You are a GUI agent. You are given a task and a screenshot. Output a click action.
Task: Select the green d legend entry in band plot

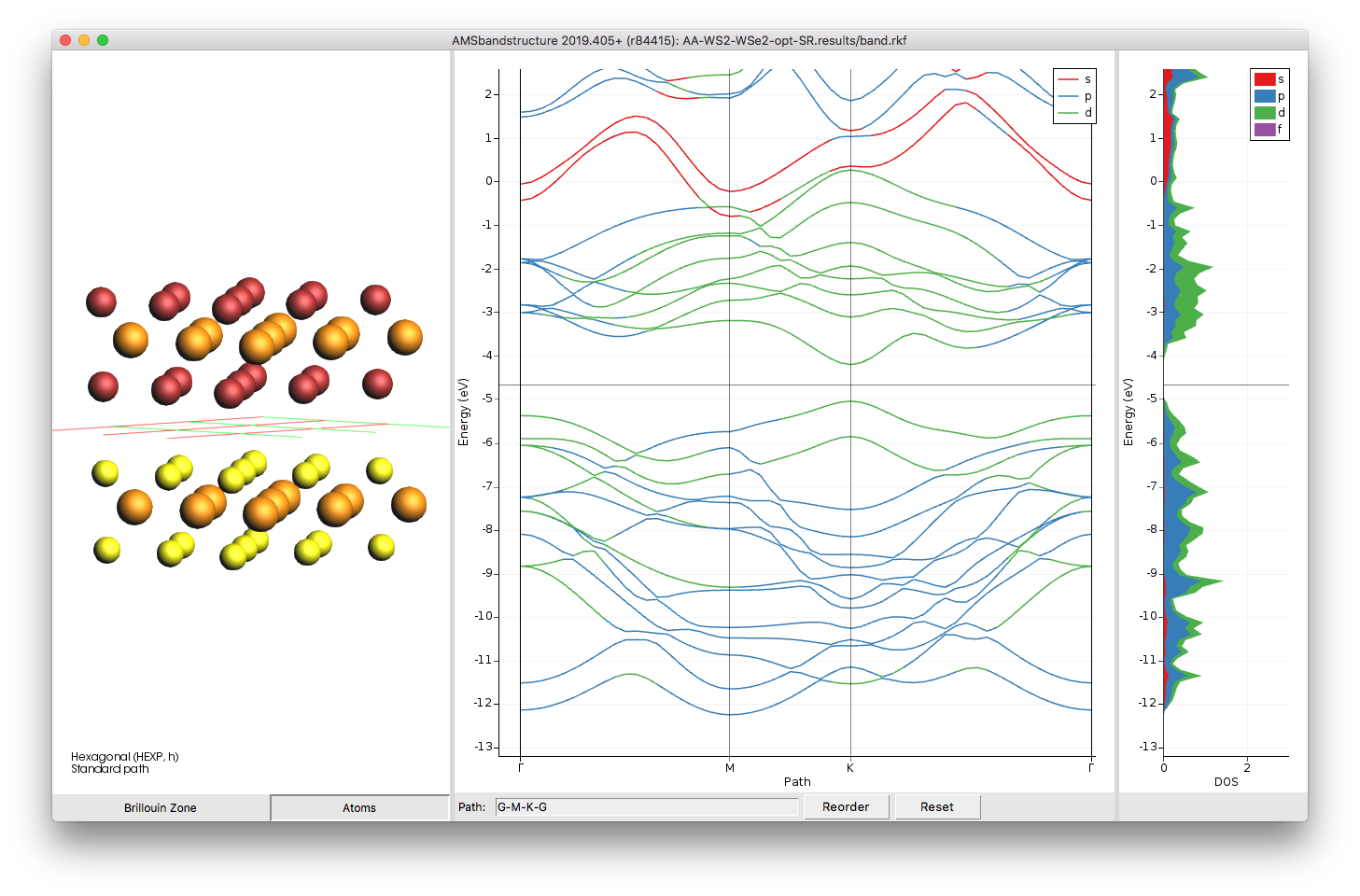[x=1074, y=111]
